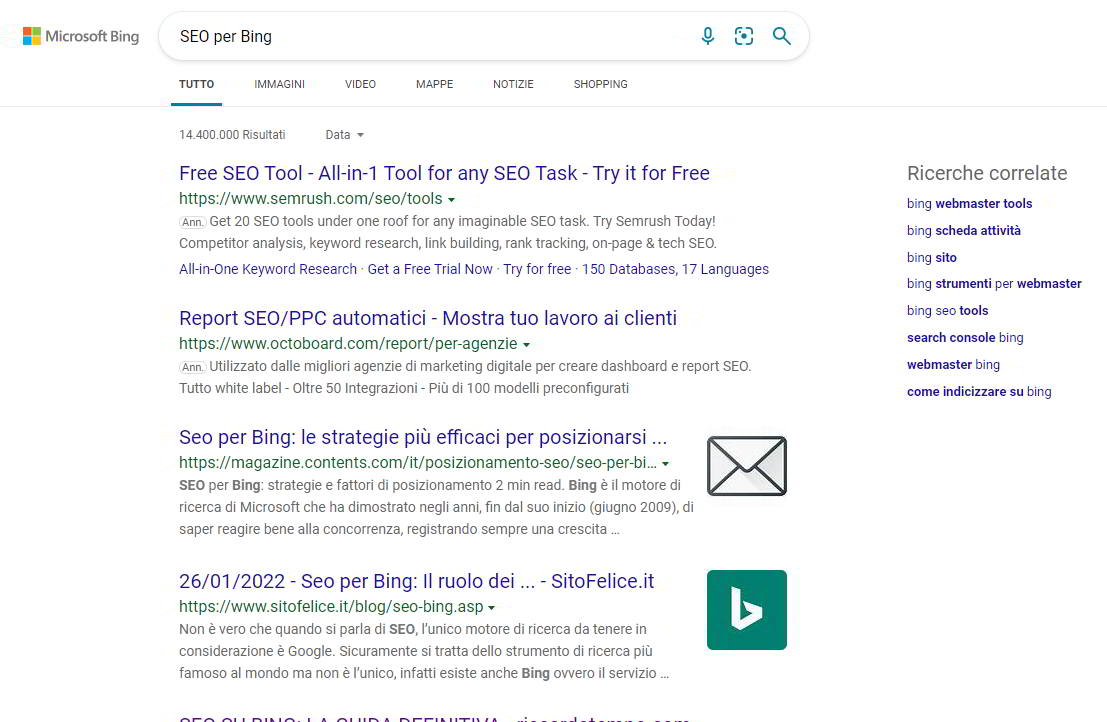Search related 'bing scheda attività'
The width and height of the screenshot is (1107, 722).
pyautogui.click(x=964, y=230)
